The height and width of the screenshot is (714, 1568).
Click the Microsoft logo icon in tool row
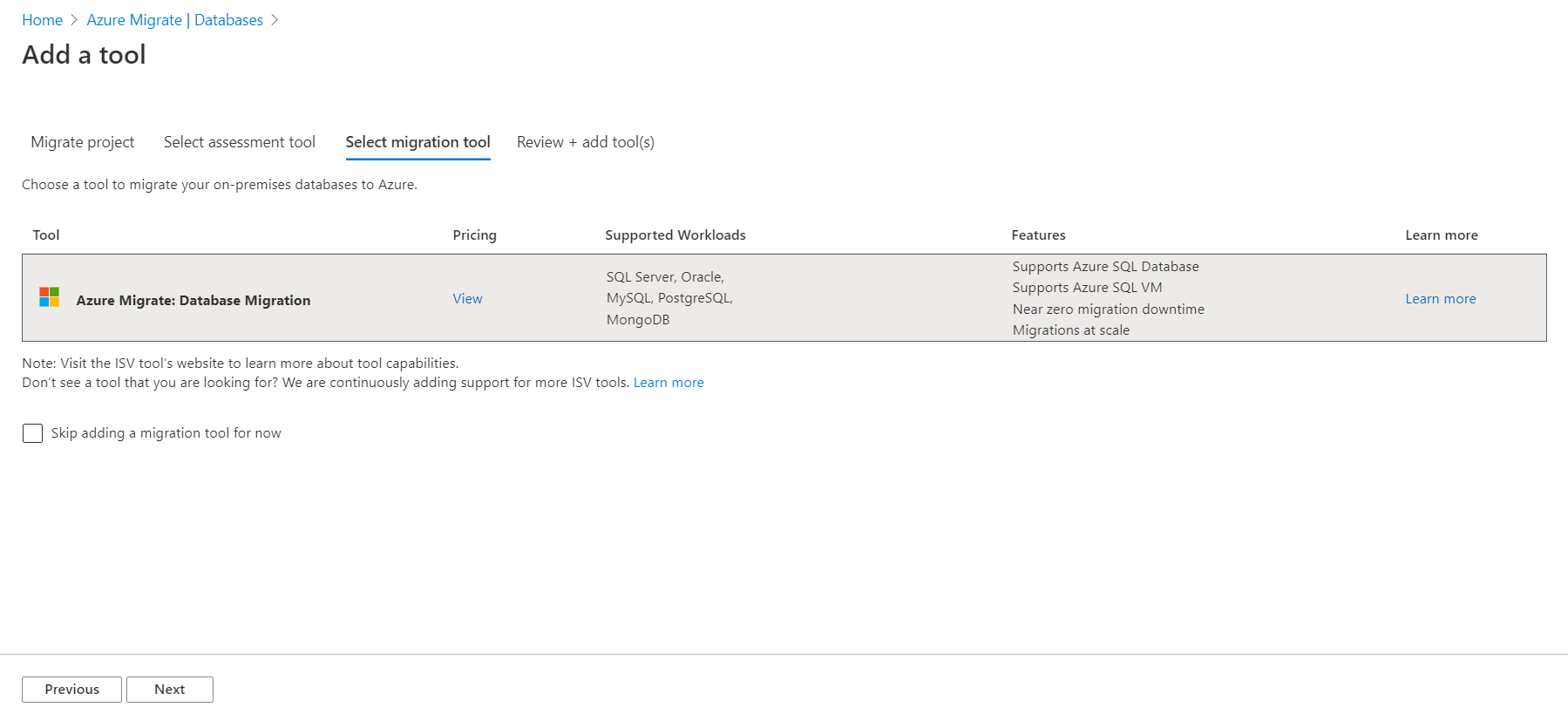coord(49,297)
